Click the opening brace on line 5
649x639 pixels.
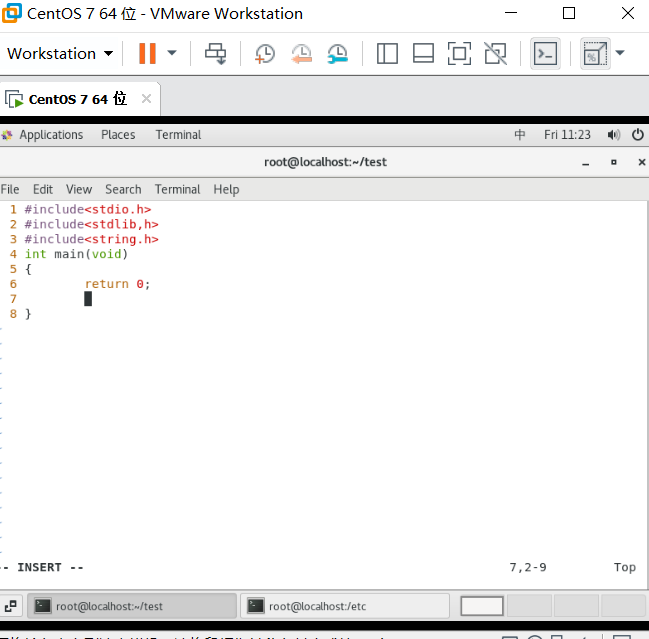(x=28, y=269)
